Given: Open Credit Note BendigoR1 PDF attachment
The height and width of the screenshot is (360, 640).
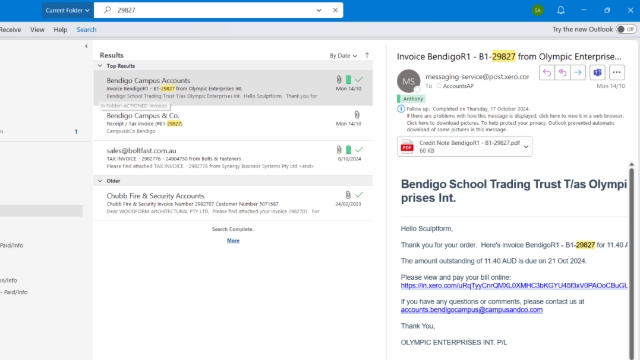Looking at the screenshot, I should click(x=464, y=147).
